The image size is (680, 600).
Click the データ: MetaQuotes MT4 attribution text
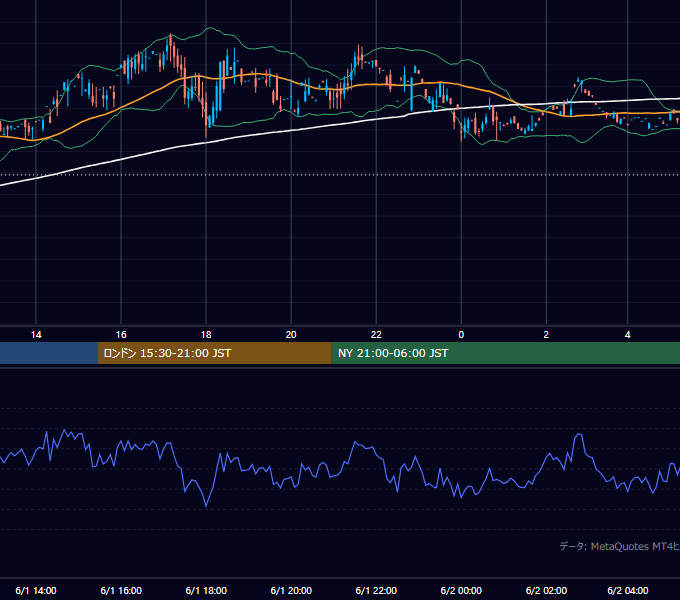(x=620, y=546)
